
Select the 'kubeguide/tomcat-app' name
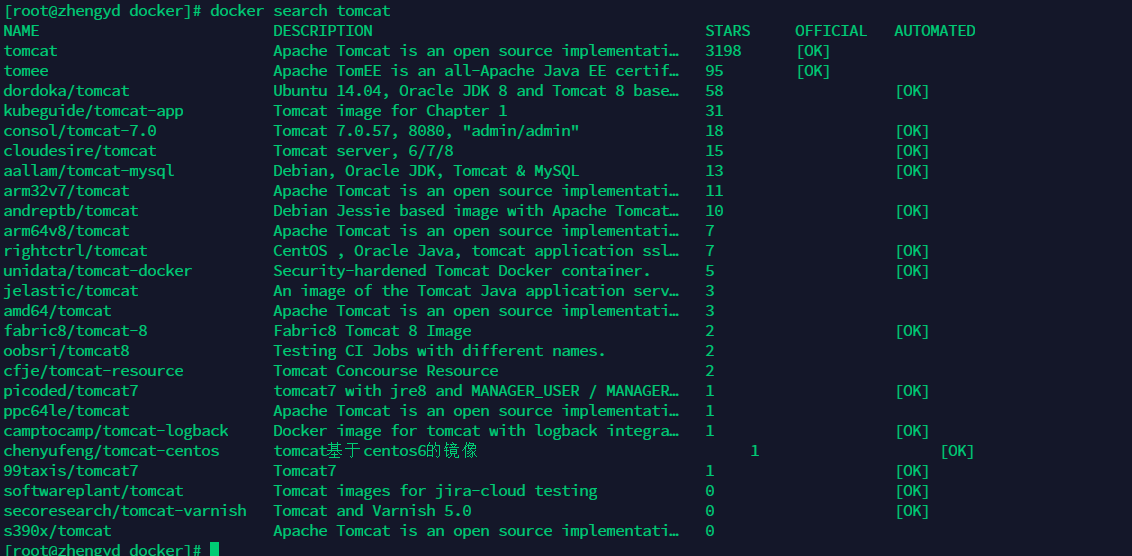(94, 111)
